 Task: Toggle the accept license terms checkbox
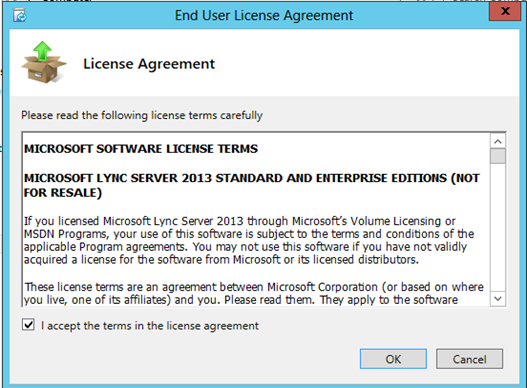(x=28, y=325)
